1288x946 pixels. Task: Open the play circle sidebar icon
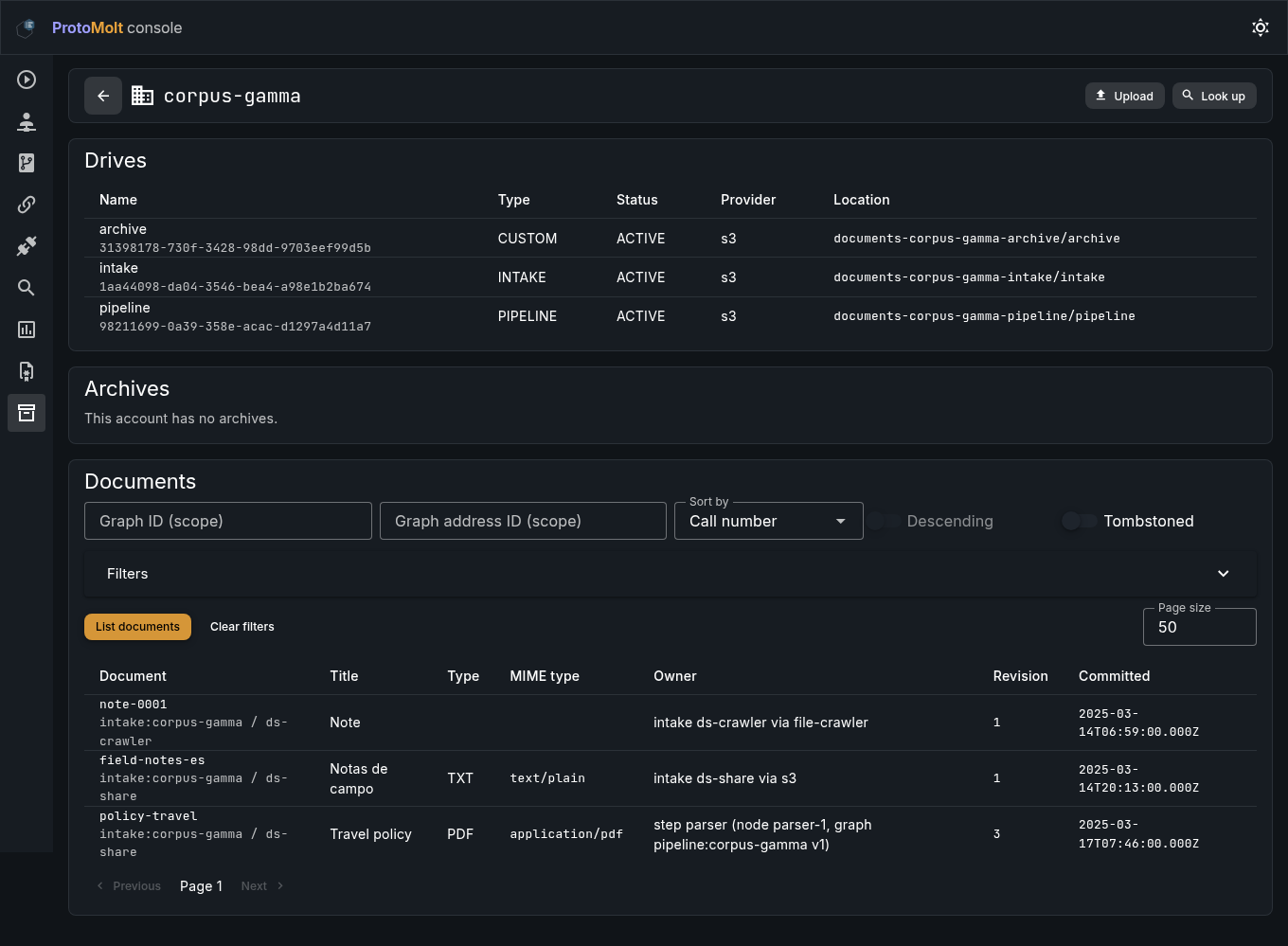click(x=27, y=80)
